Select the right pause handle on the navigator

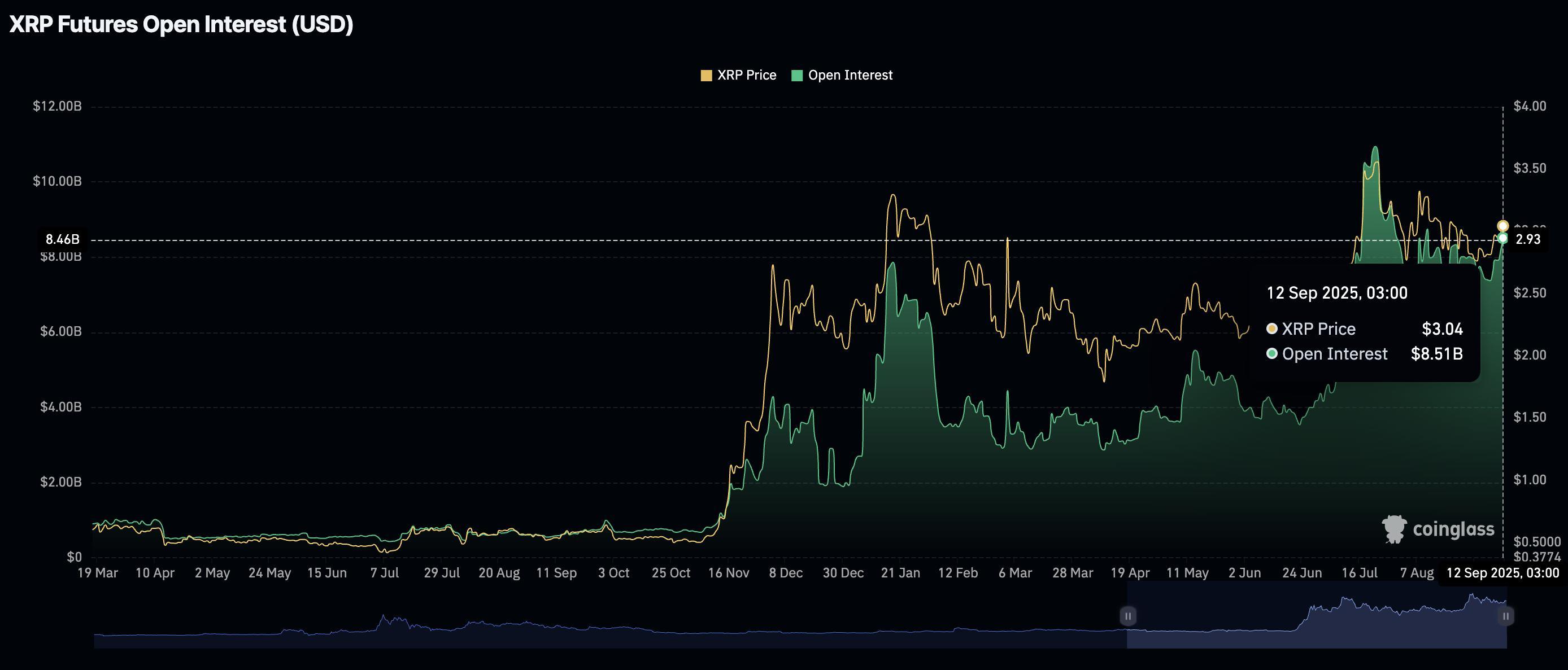coord(1505,616)
